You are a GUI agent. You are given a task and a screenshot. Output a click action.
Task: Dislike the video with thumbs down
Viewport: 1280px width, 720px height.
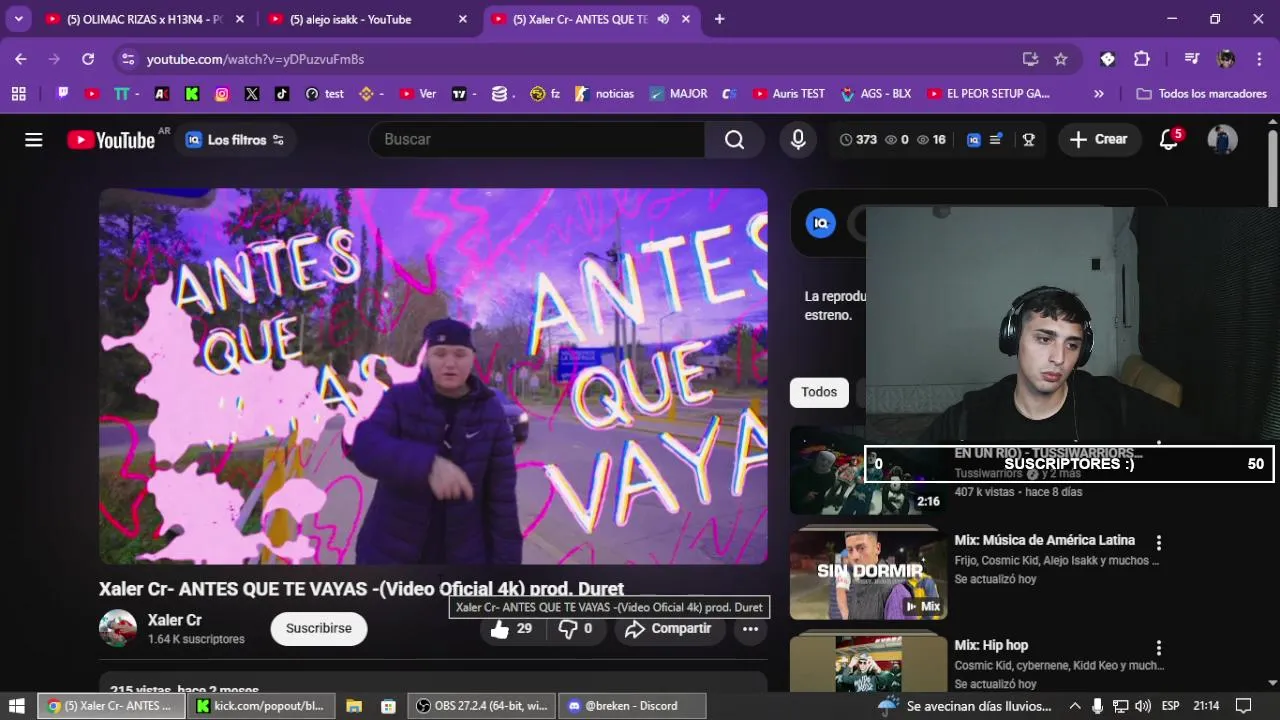(x=575, y=629)
